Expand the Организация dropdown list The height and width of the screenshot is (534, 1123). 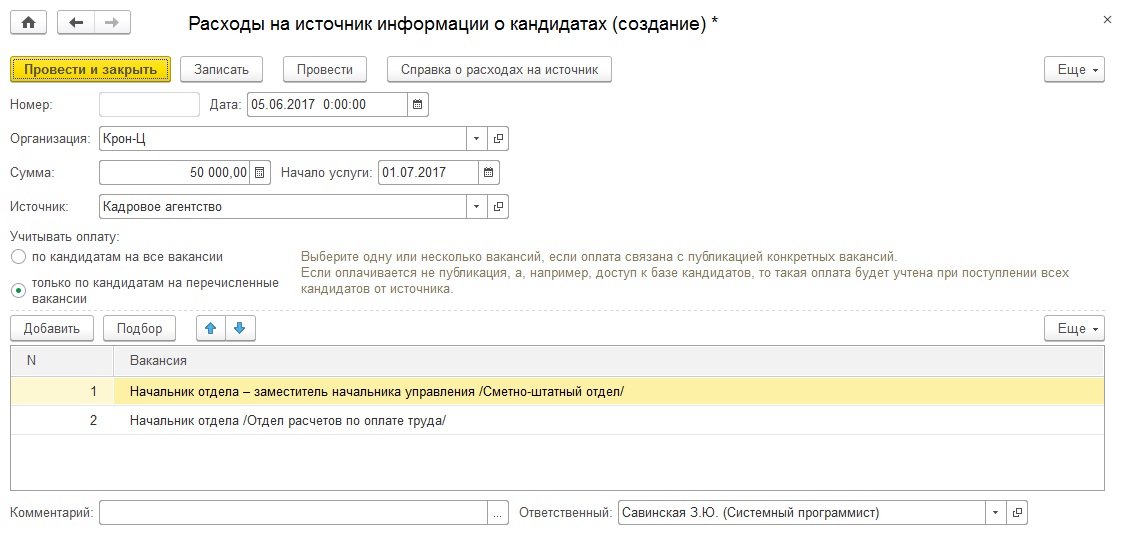476,138
